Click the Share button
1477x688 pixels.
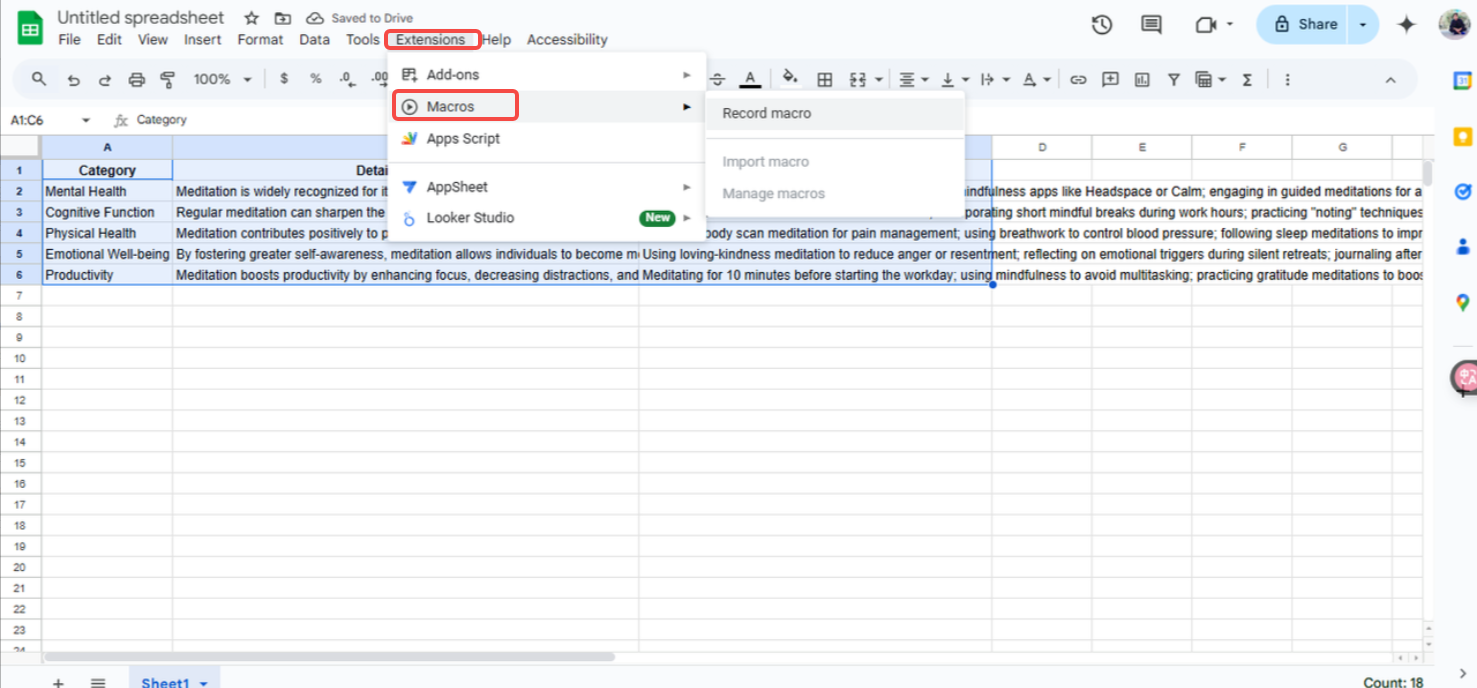tap(1304, 25)
